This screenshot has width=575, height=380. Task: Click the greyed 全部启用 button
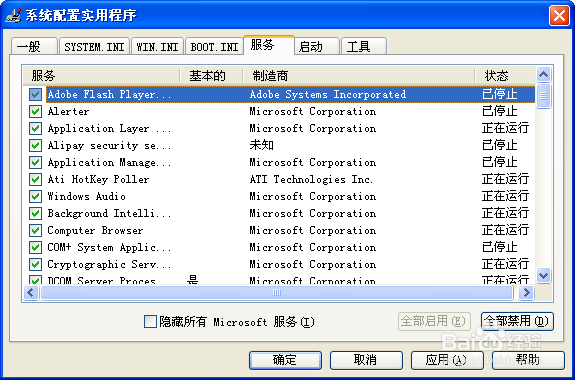point(434,322)
